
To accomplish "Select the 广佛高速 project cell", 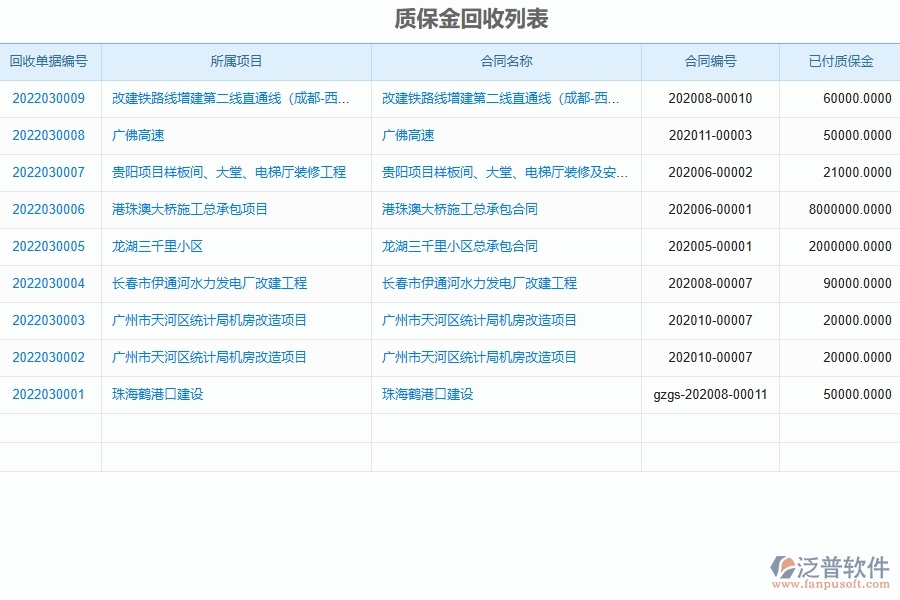I will point(138,135).
